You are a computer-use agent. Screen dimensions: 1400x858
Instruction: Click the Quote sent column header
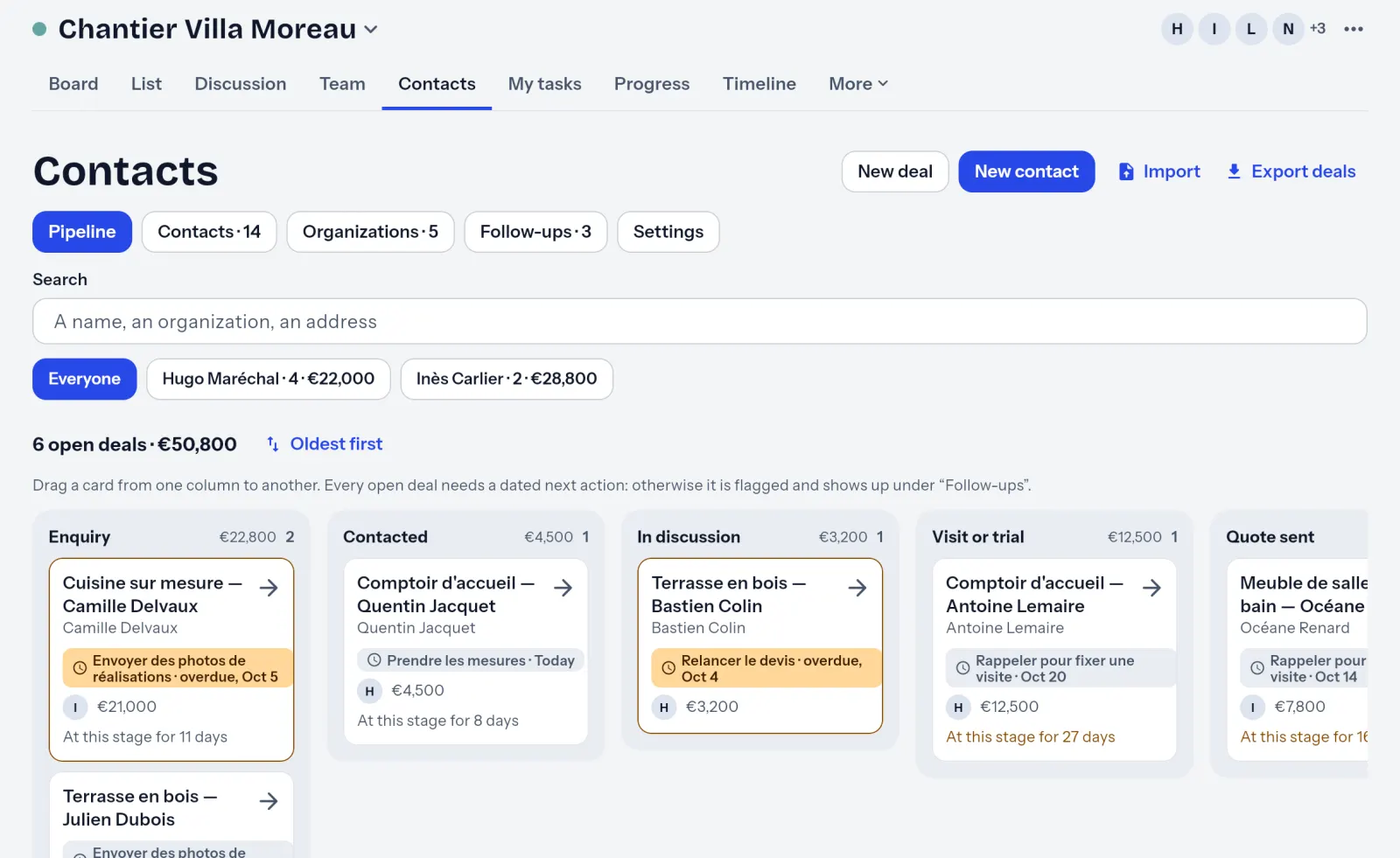point(1270,536)
